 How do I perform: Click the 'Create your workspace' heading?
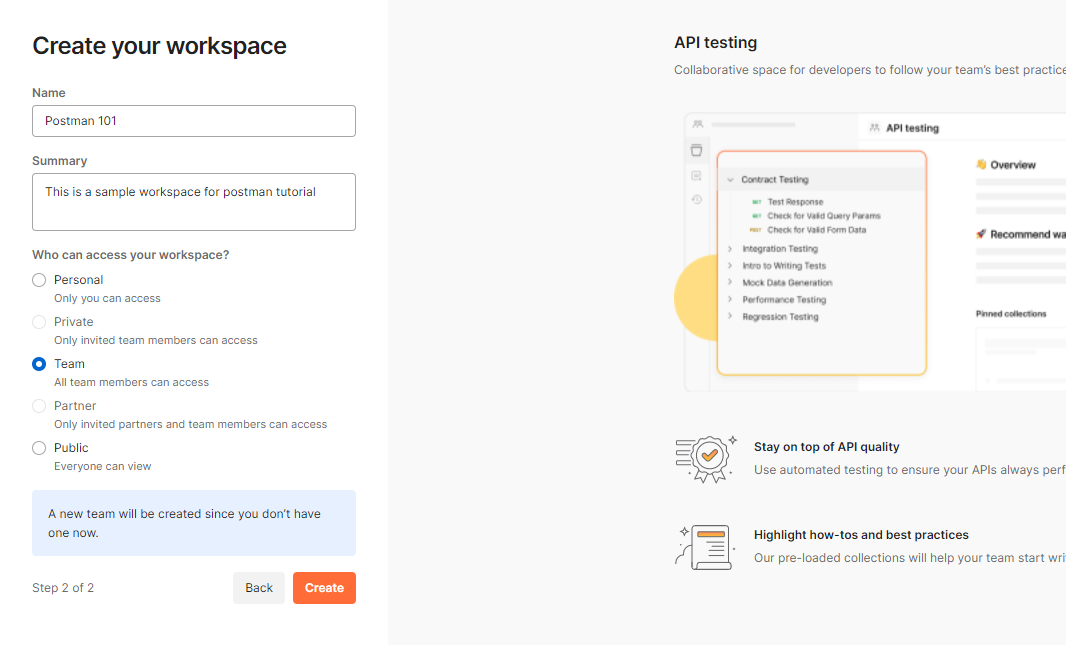pos(160,46)
